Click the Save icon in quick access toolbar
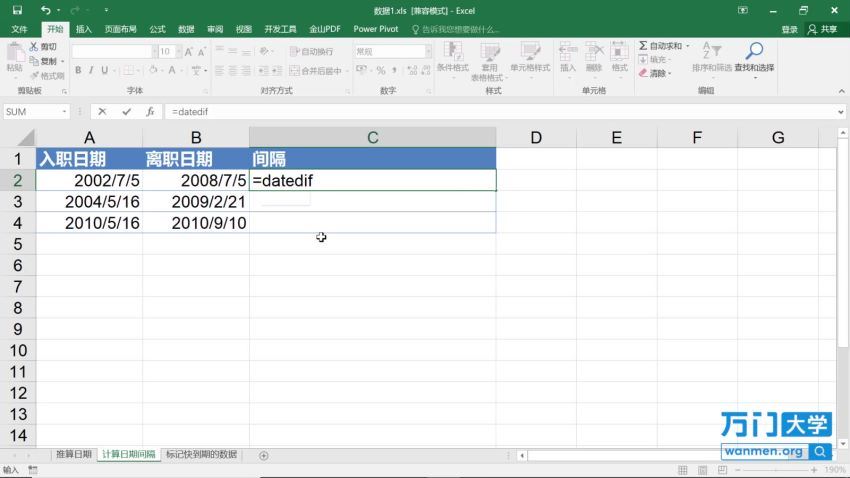Viewport: 850px width, 478px height. [17, 10]
